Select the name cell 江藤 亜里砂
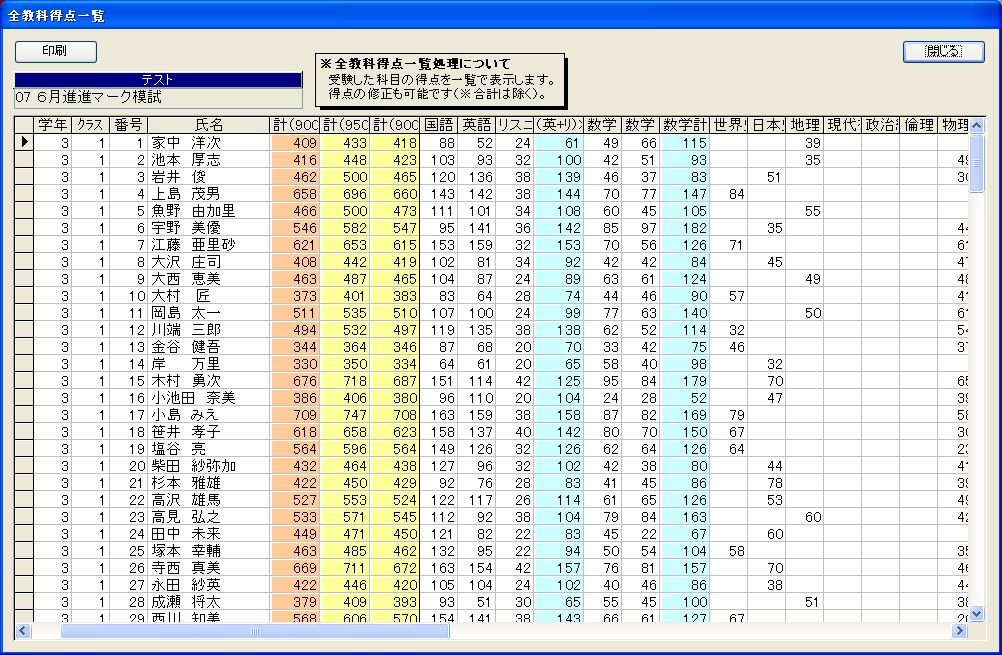 [x=208, y=245]
